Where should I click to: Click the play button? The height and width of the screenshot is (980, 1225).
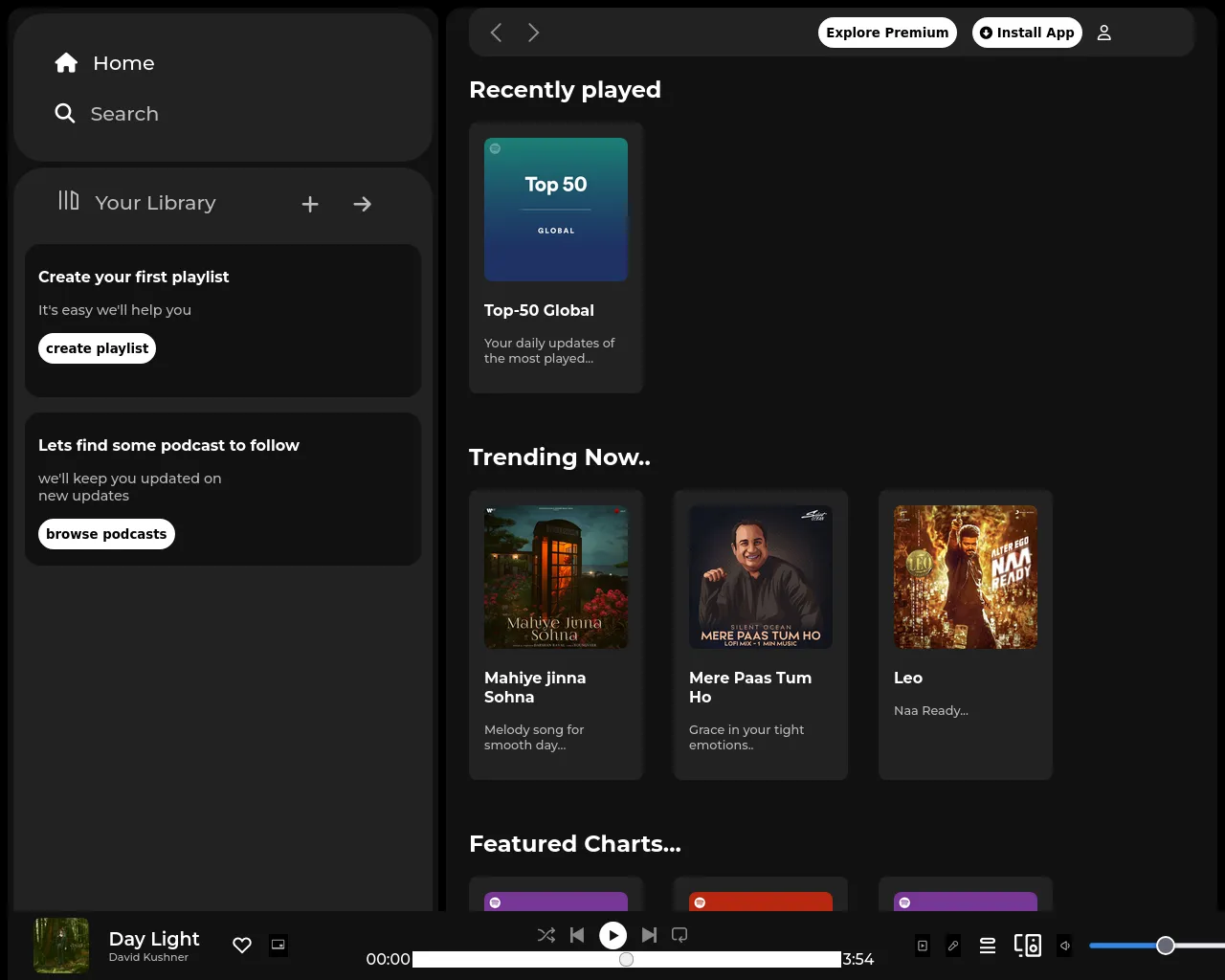tap(612, 935)
